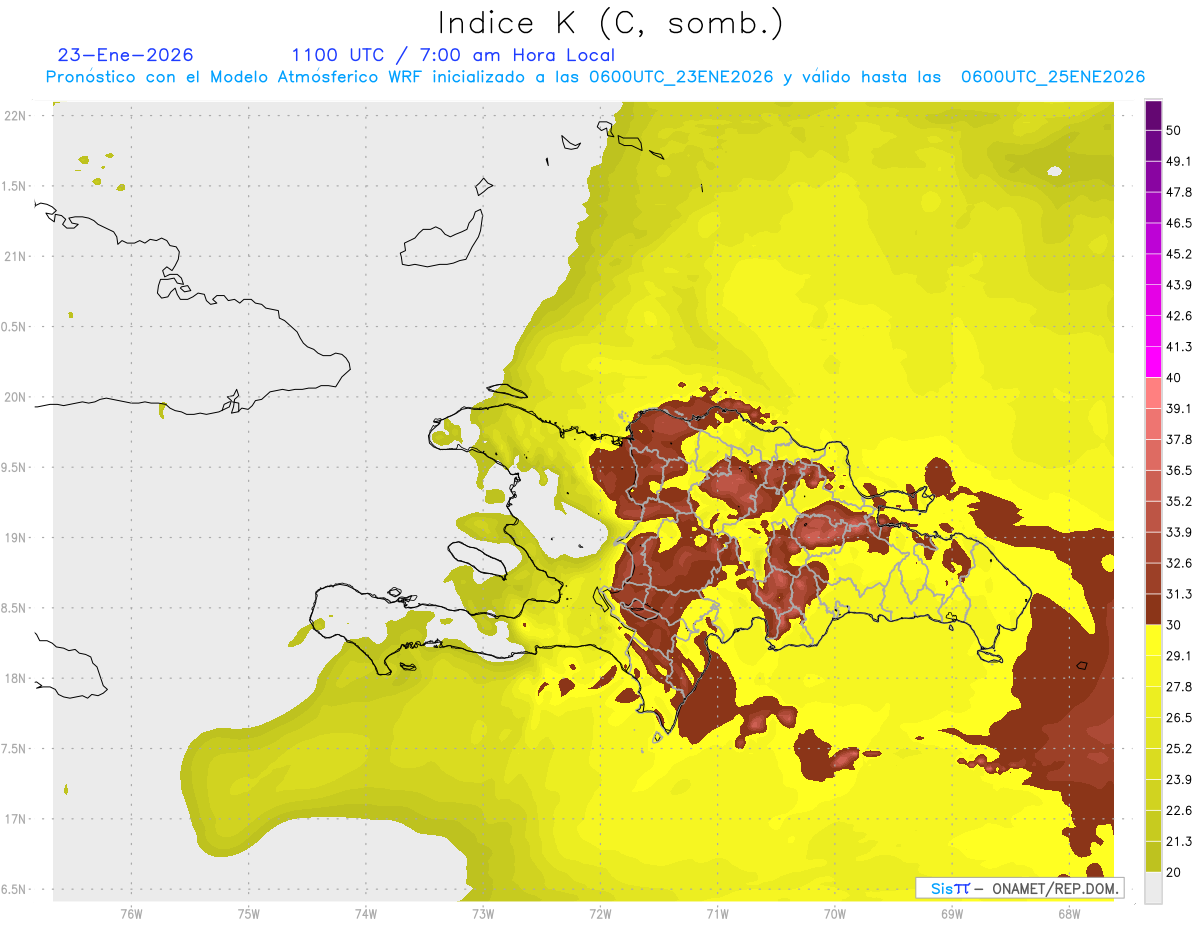Select the '23-Ene-2026' date label
This screenshot has height=927, width=1200.
point(126,55)
